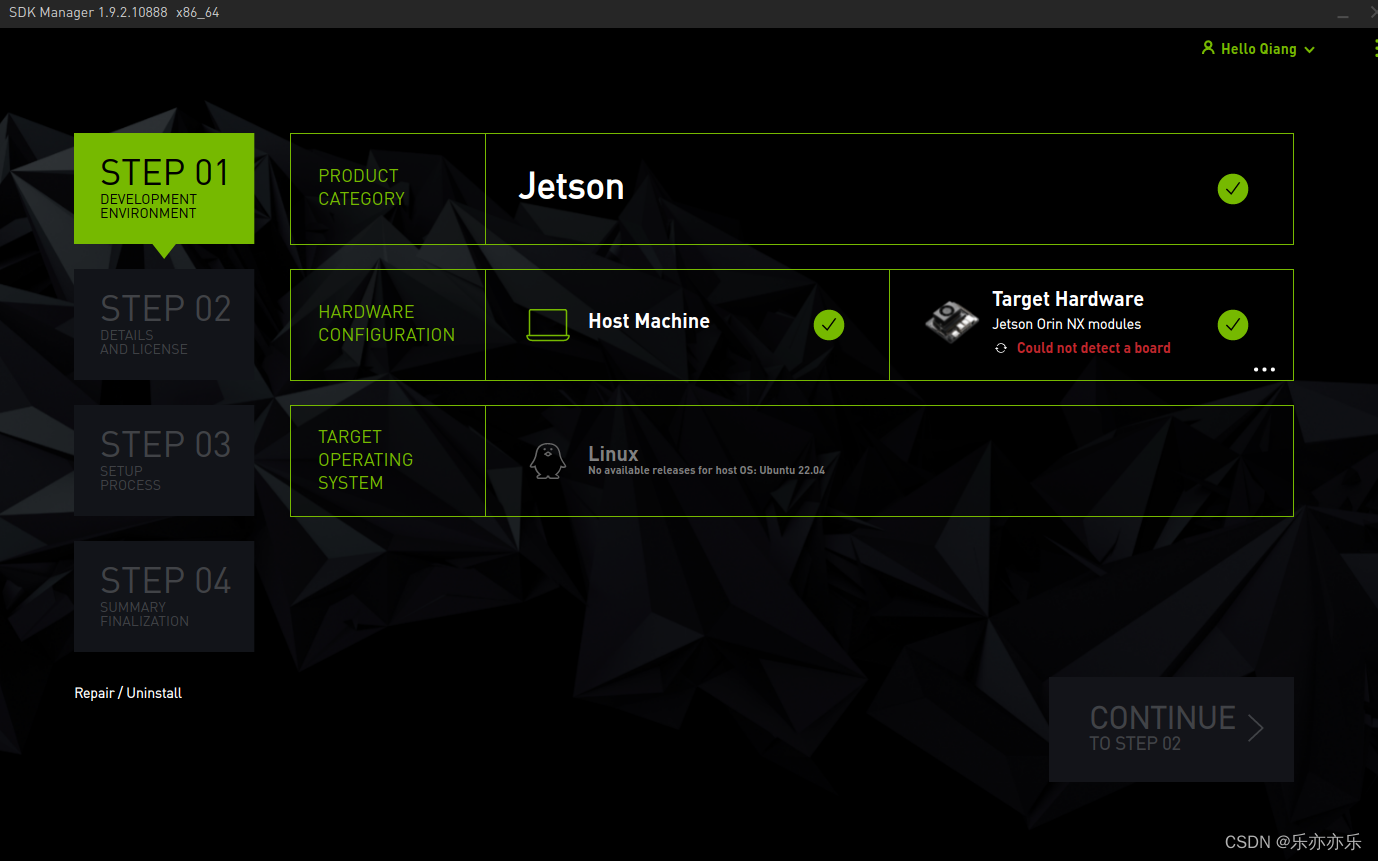Toggle the Target Hardware checkmark
The height and width of the screenshot is (861, 1378).
tap(1233, 325)
